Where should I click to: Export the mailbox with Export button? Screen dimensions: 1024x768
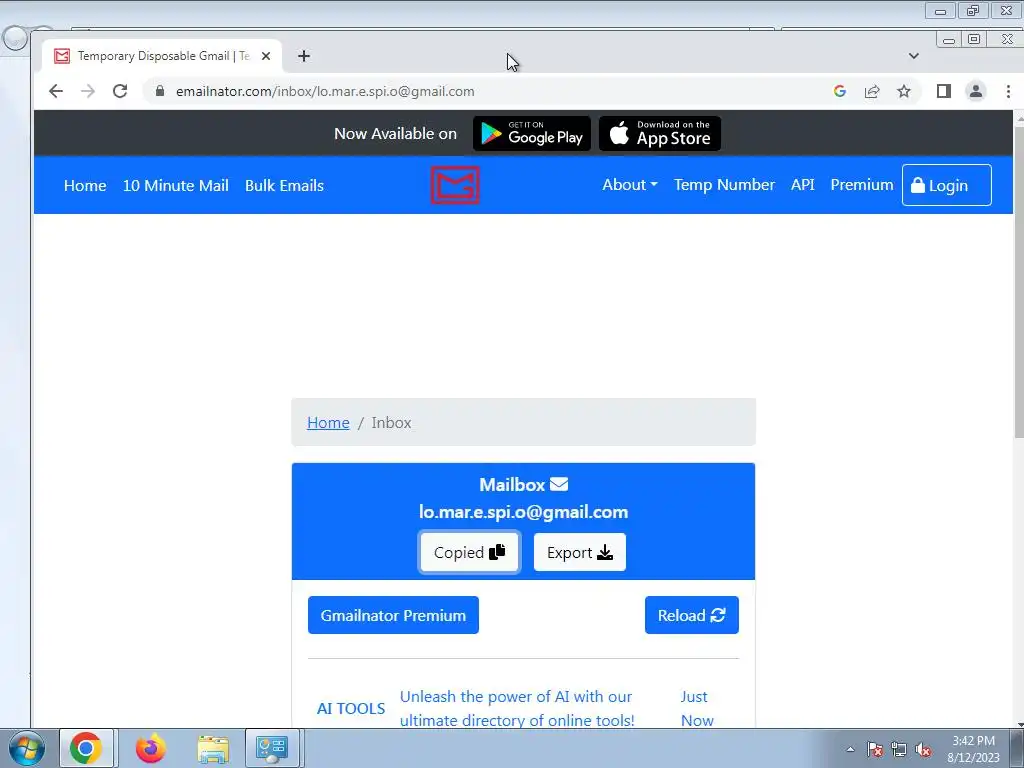pyautogui.click(x=579, y=552)
